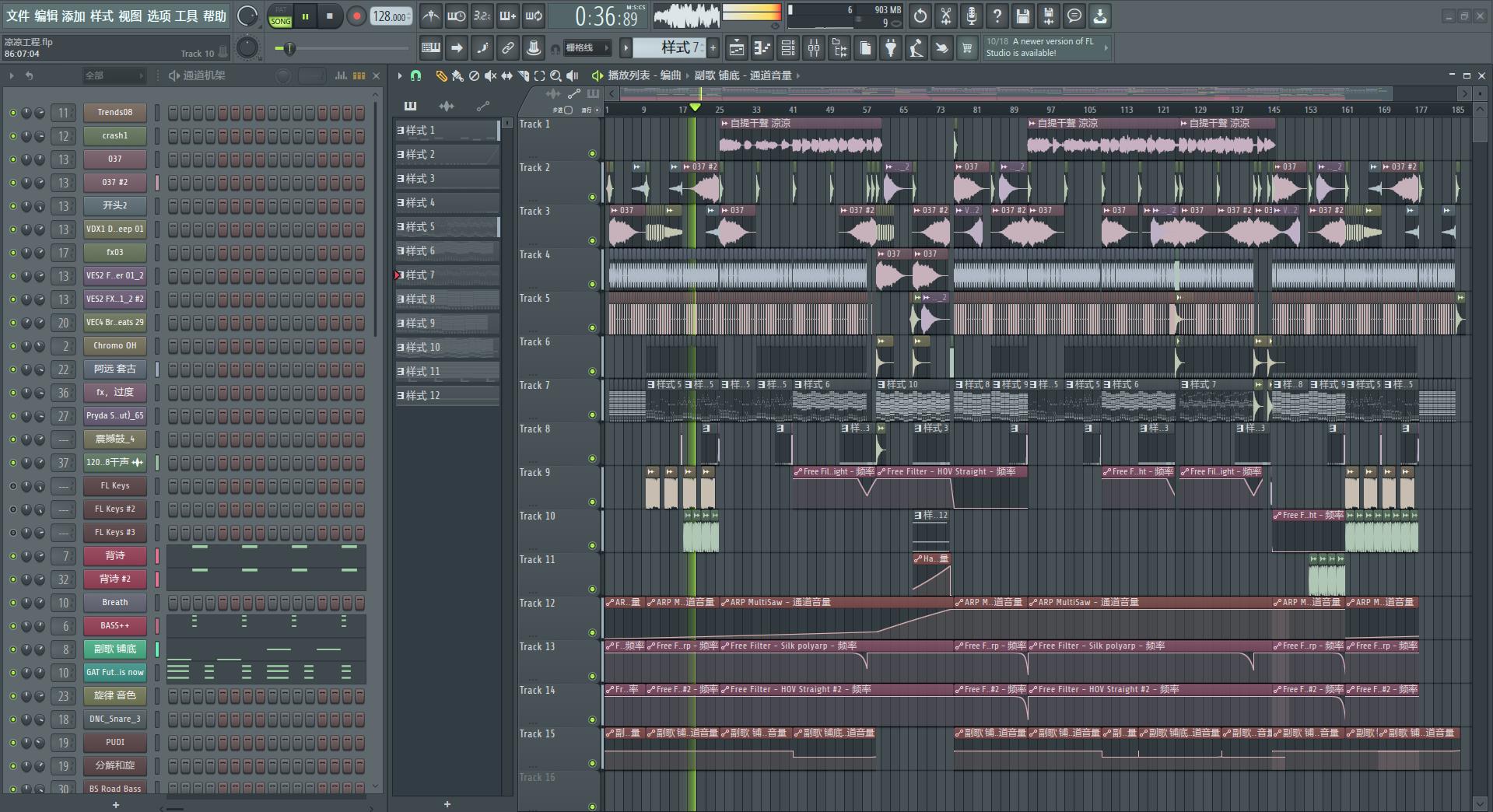Viewport: 1493px width, 812px height.
Task: Select the slice tool in playlist
Action: coord(523,75)
